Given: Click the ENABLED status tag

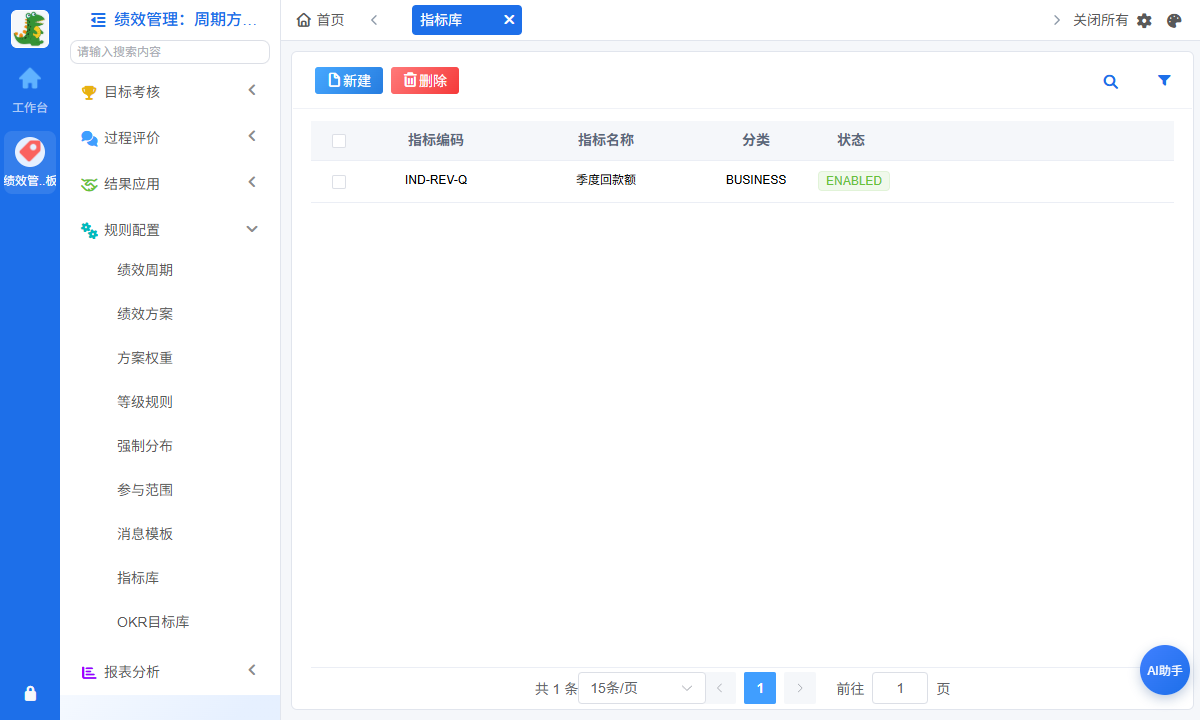Looking at the screenshot, I should (x=854, y=181).
